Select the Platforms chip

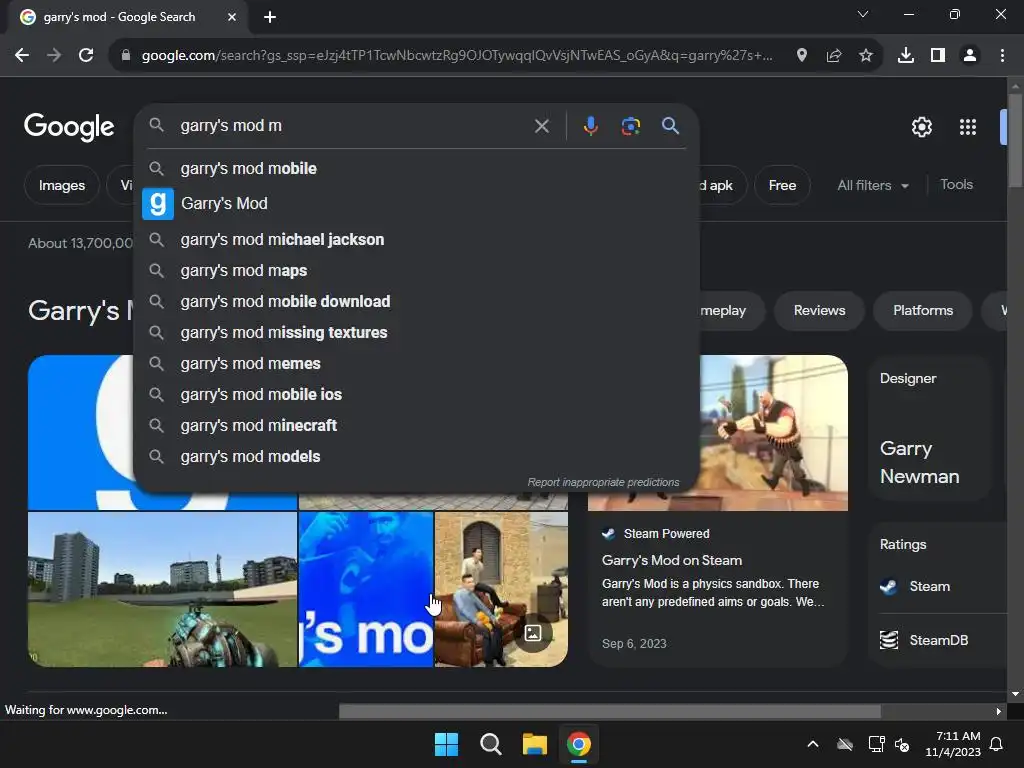pos(923,311)
